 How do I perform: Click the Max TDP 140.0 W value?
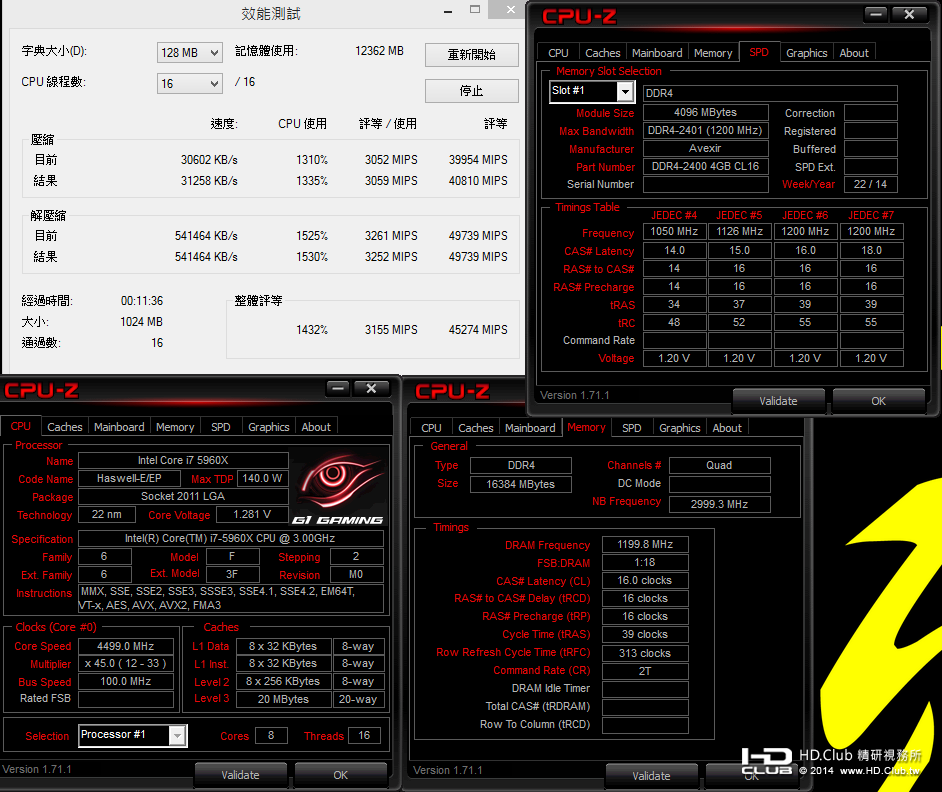tap(263, 478)
